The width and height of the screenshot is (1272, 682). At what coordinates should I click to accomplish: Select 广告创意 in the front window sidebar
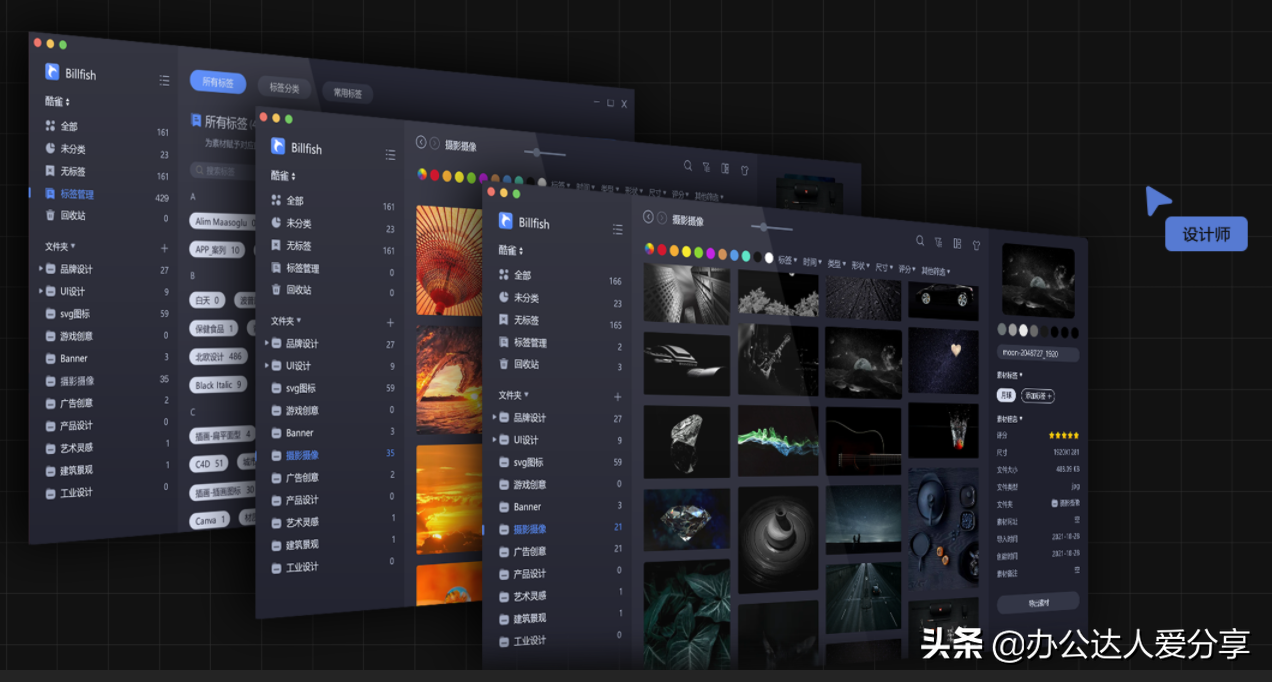coord(529,551)
